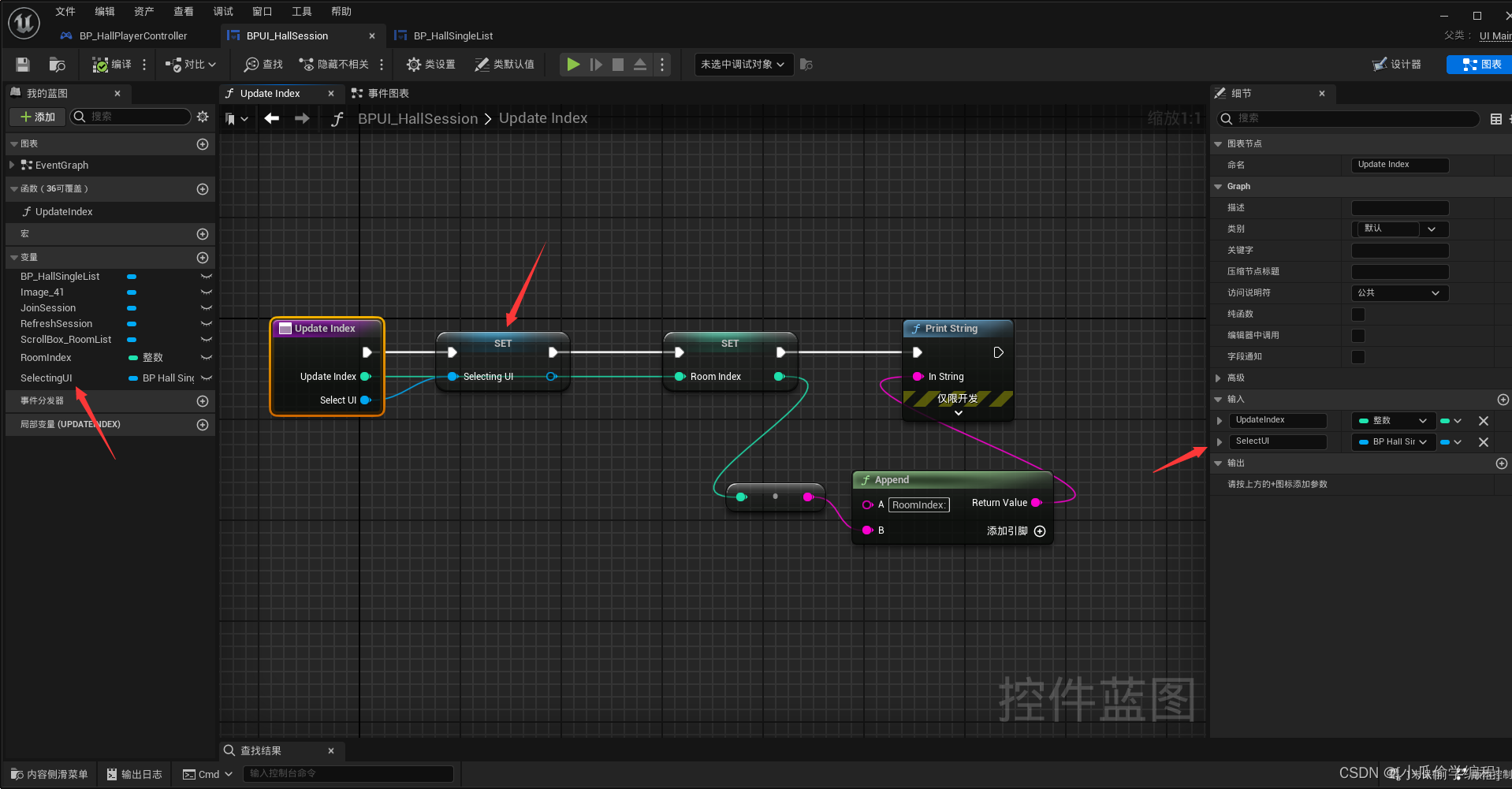Add a new function with plus icon

click(203, 189)
